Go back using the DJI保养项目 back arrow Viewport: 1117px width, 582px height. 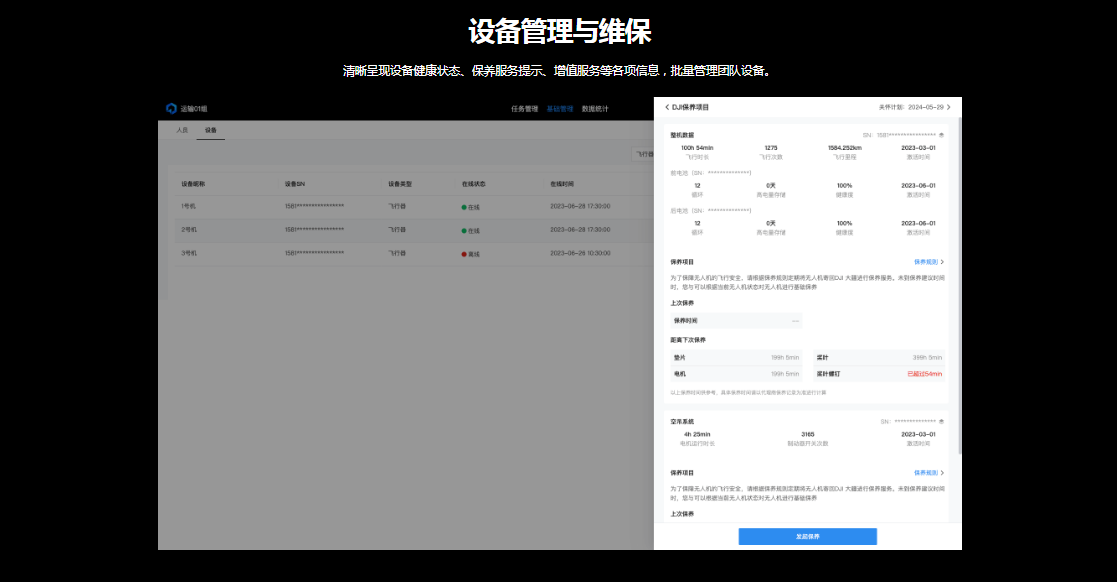pos(667,107)
